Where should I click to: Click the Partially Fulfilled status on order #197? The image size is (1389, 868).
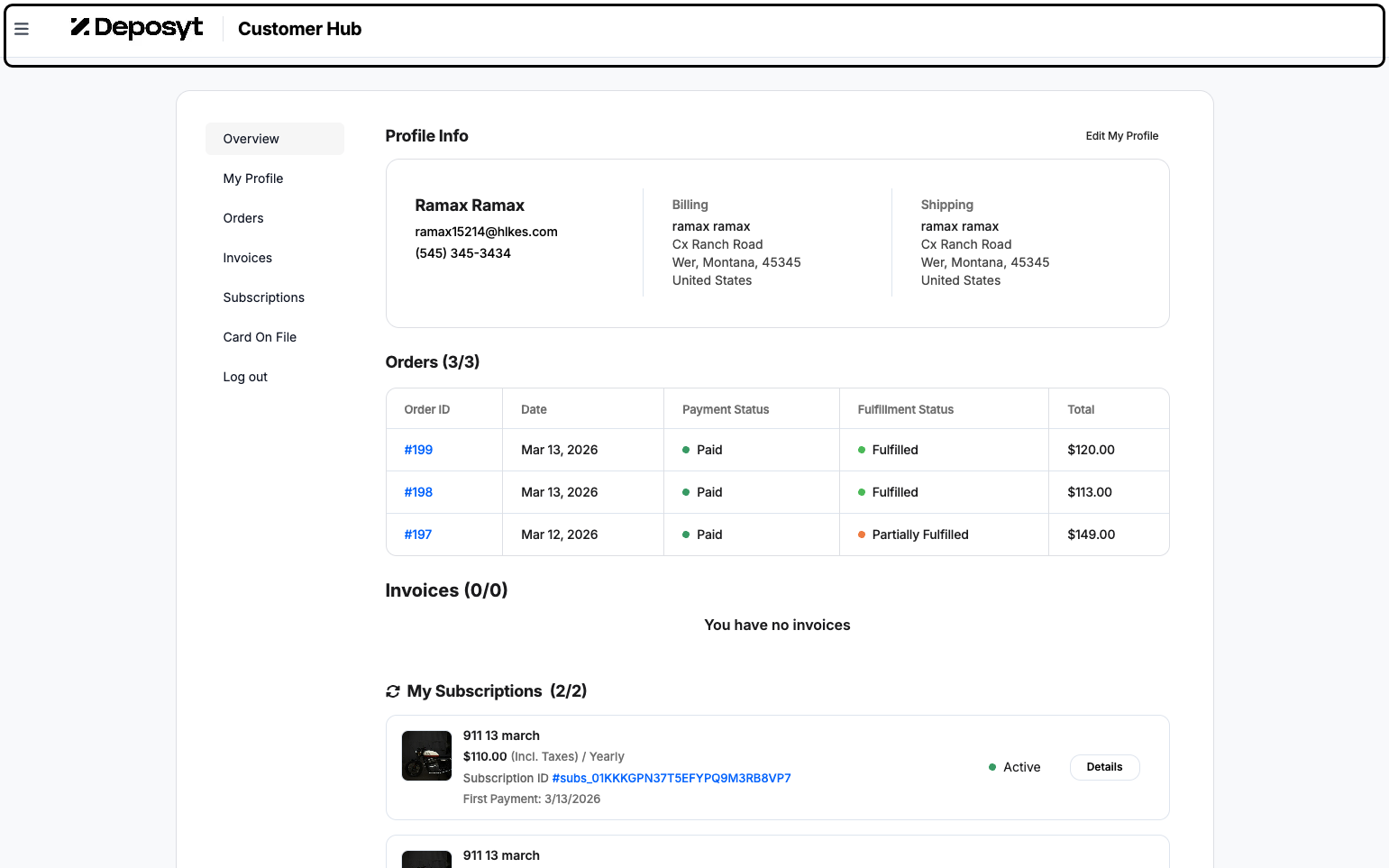pos(920,535)
